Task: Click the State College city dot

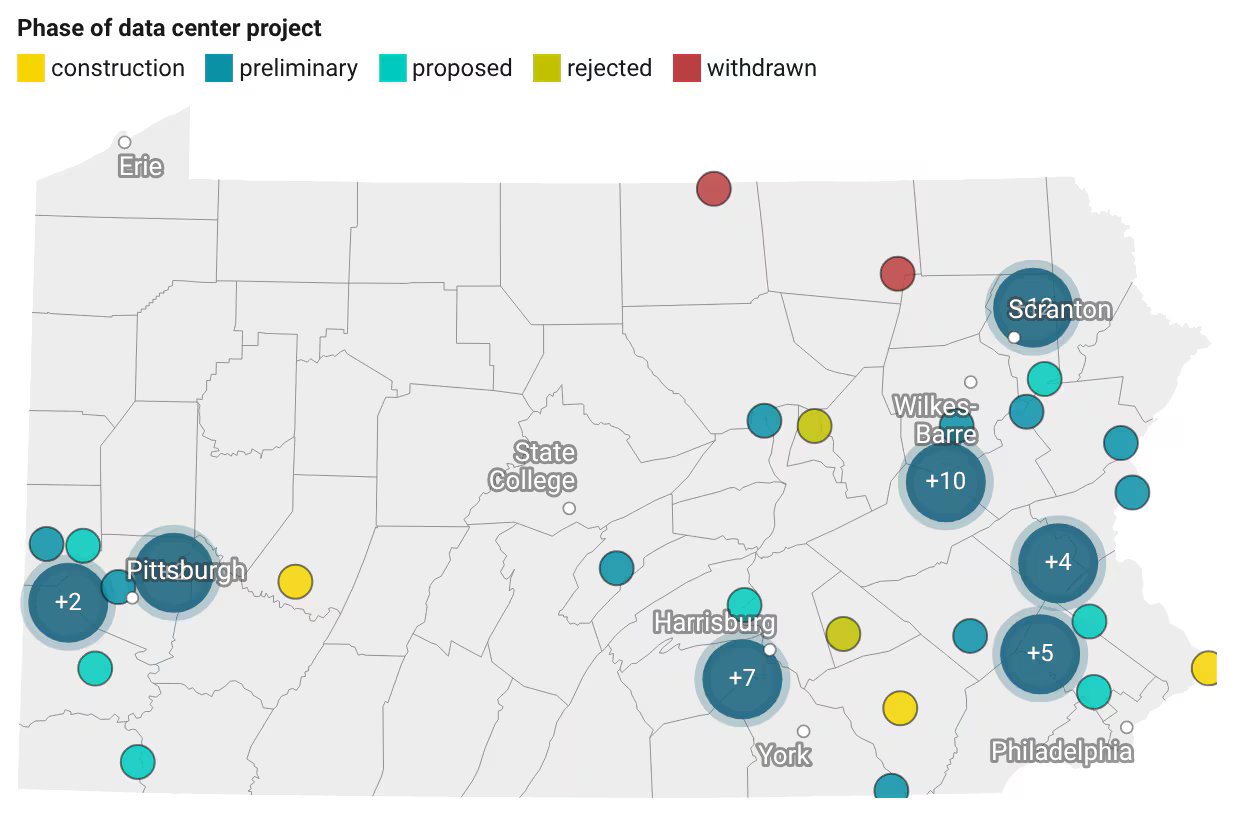Action: (x=569, y=508)
